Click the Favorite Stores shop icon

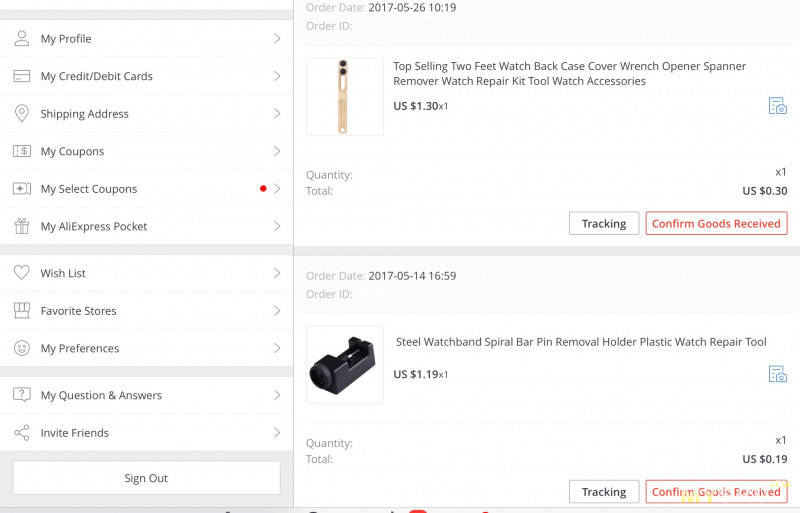(x=21, y=311)
